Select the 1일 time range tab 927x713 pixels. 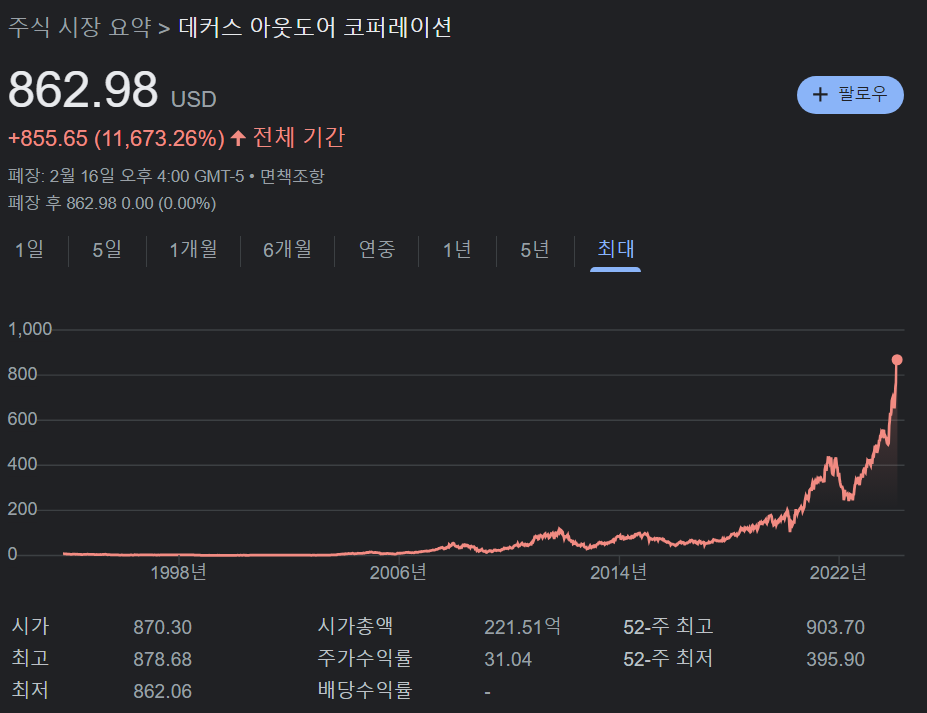[x=30, y=249]
